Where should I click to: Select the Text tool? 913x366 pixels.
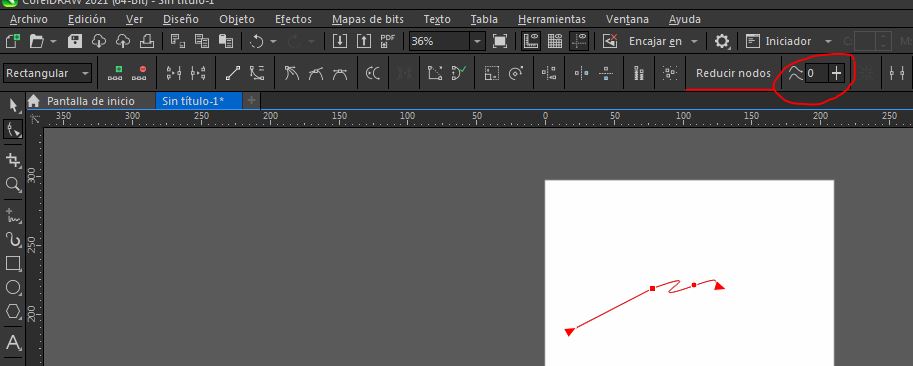13,342
